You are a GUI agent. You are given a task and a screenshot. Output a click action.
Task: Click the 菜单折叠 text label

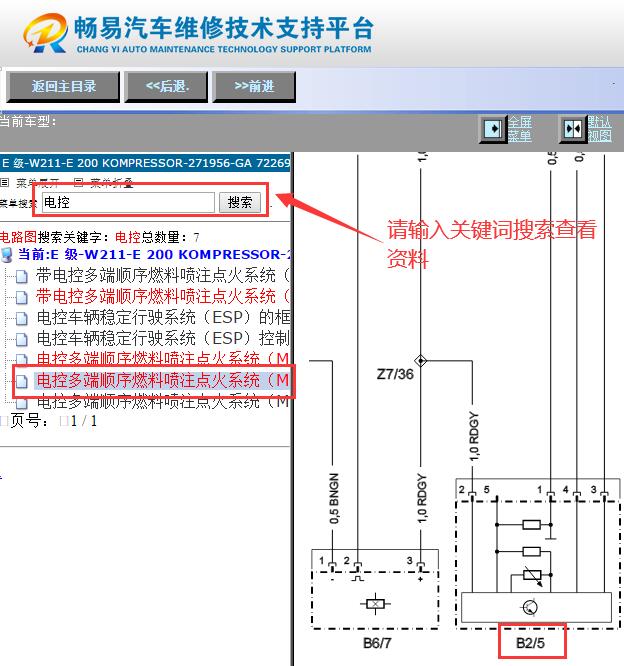pyautogui.click(x=112, y=183)
